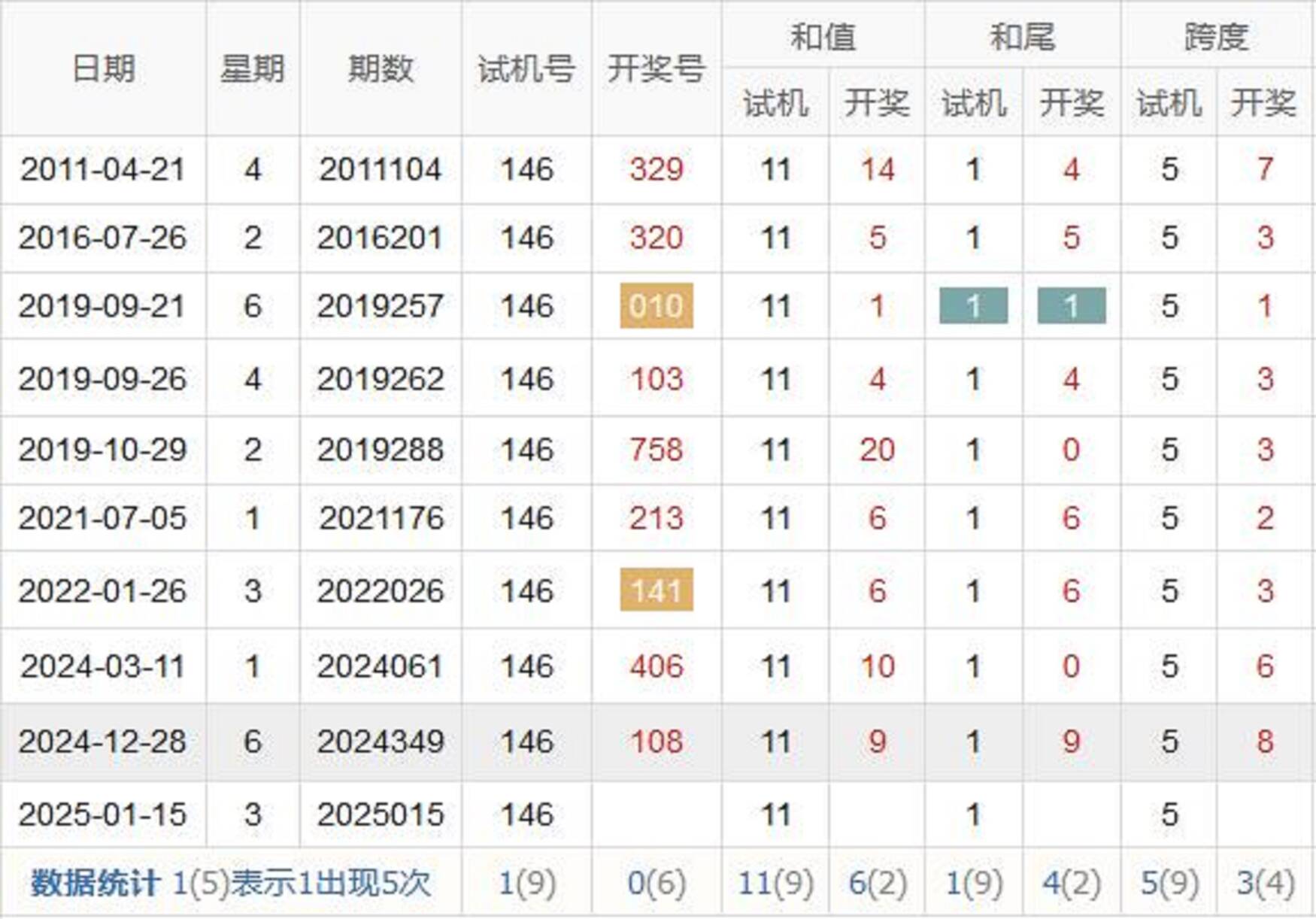Screen dimensions: 1316x919
Task: Select the date 2011-04-21
Action: tap(103, 169)
